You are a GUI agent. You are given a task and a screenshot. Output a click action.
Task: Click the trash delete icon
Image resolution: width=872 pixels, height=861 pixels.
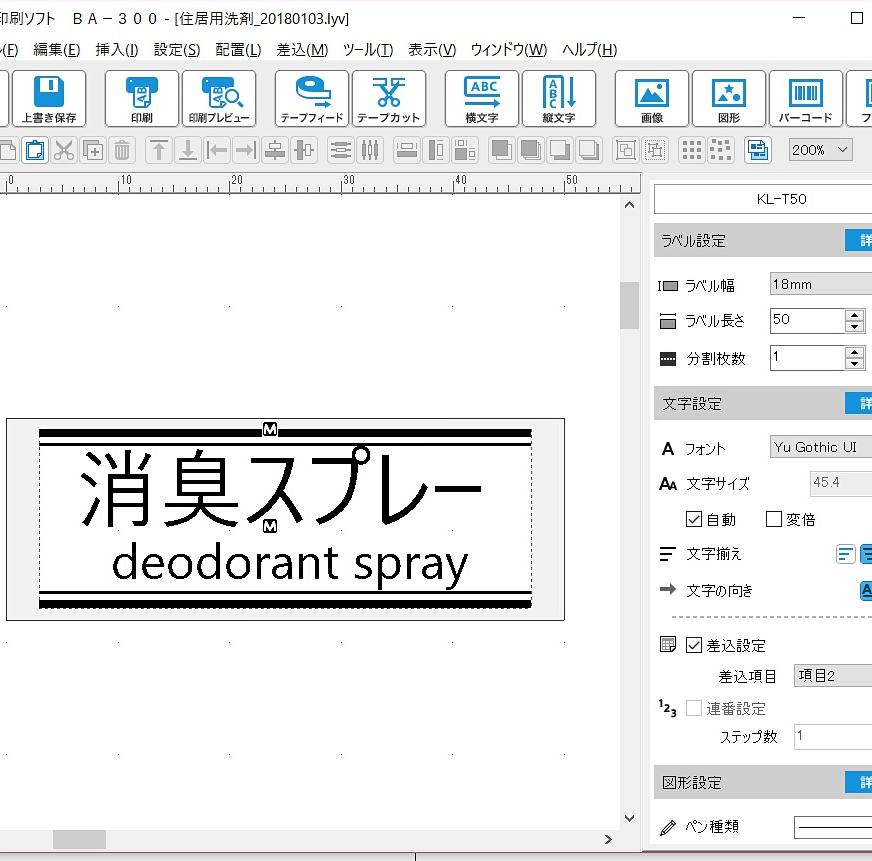coord(122,150)
